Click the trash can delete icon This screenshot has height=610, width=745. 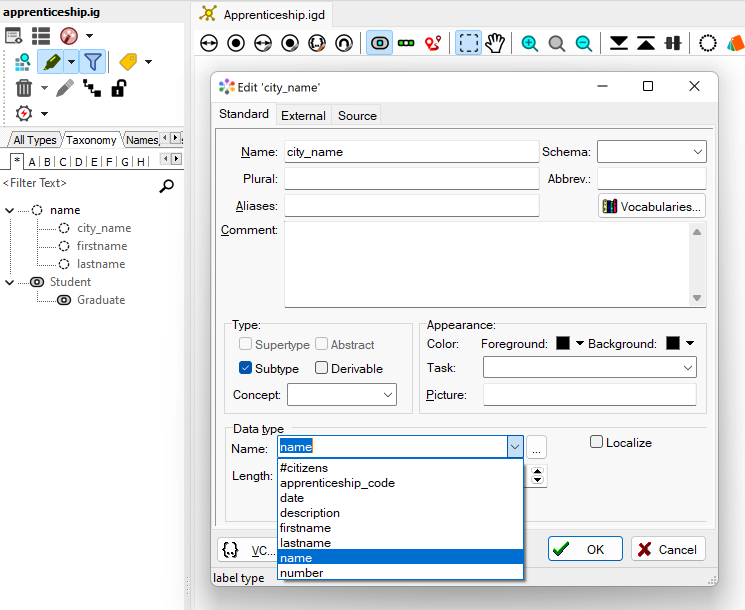tap(24, 88)
